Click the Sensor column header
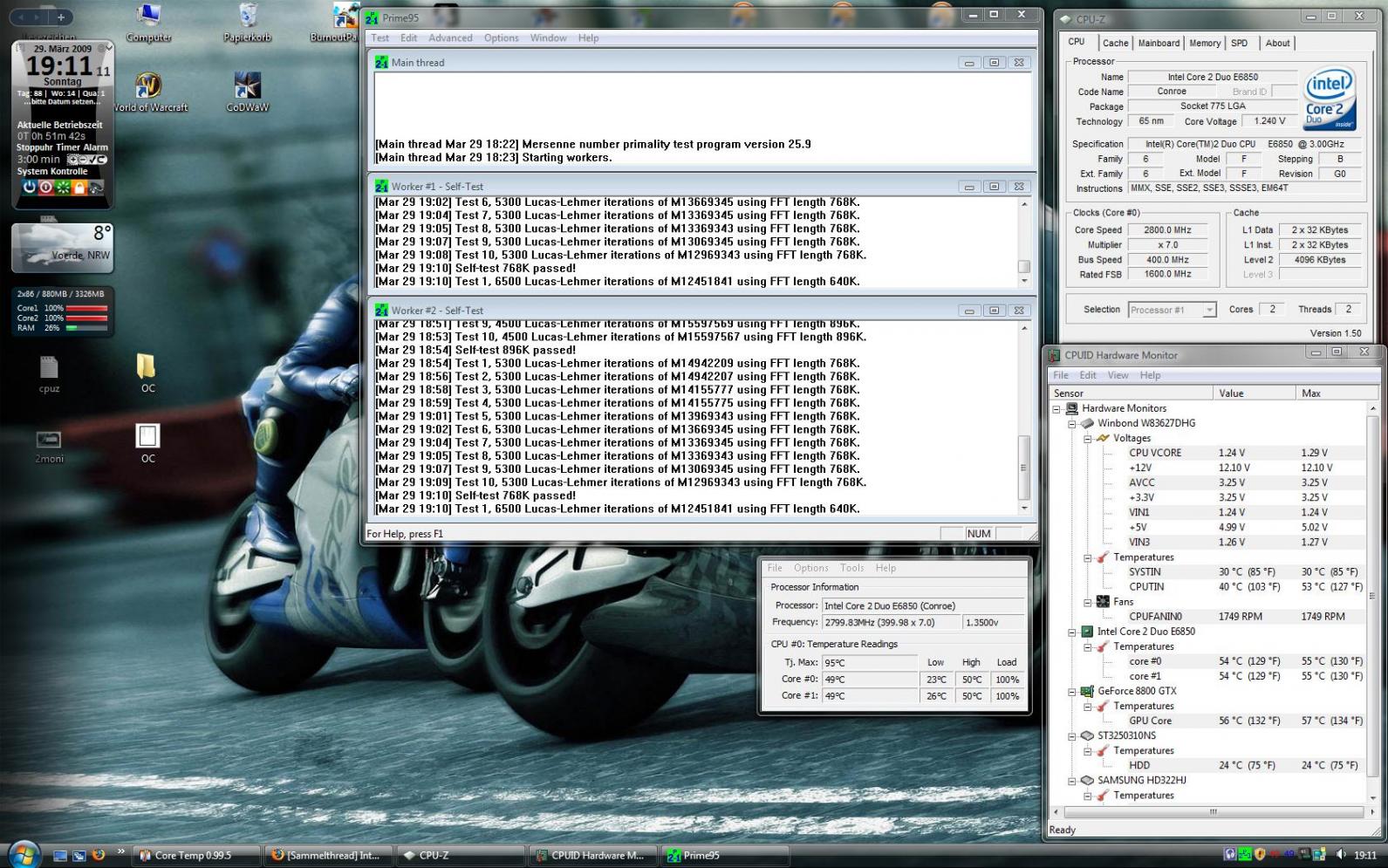The height and width of the screenshot is (868, 1388). click(1131, 393)
